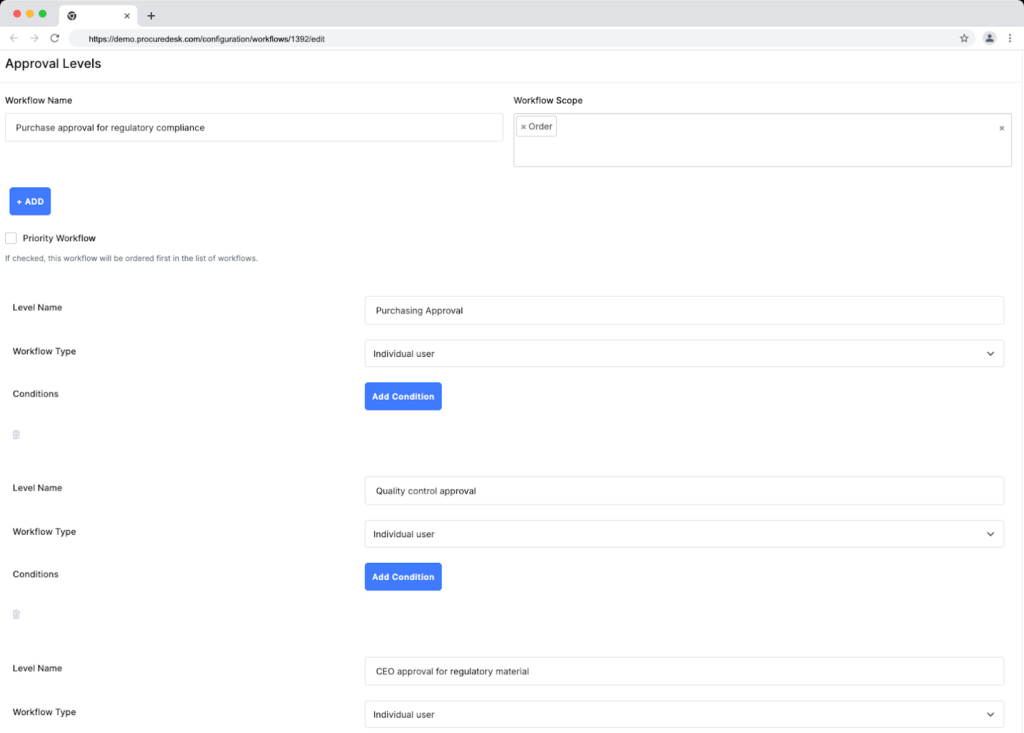Screen dimensions: 1024x733
Task: Select the active browser tab
Action: (98, 16)
